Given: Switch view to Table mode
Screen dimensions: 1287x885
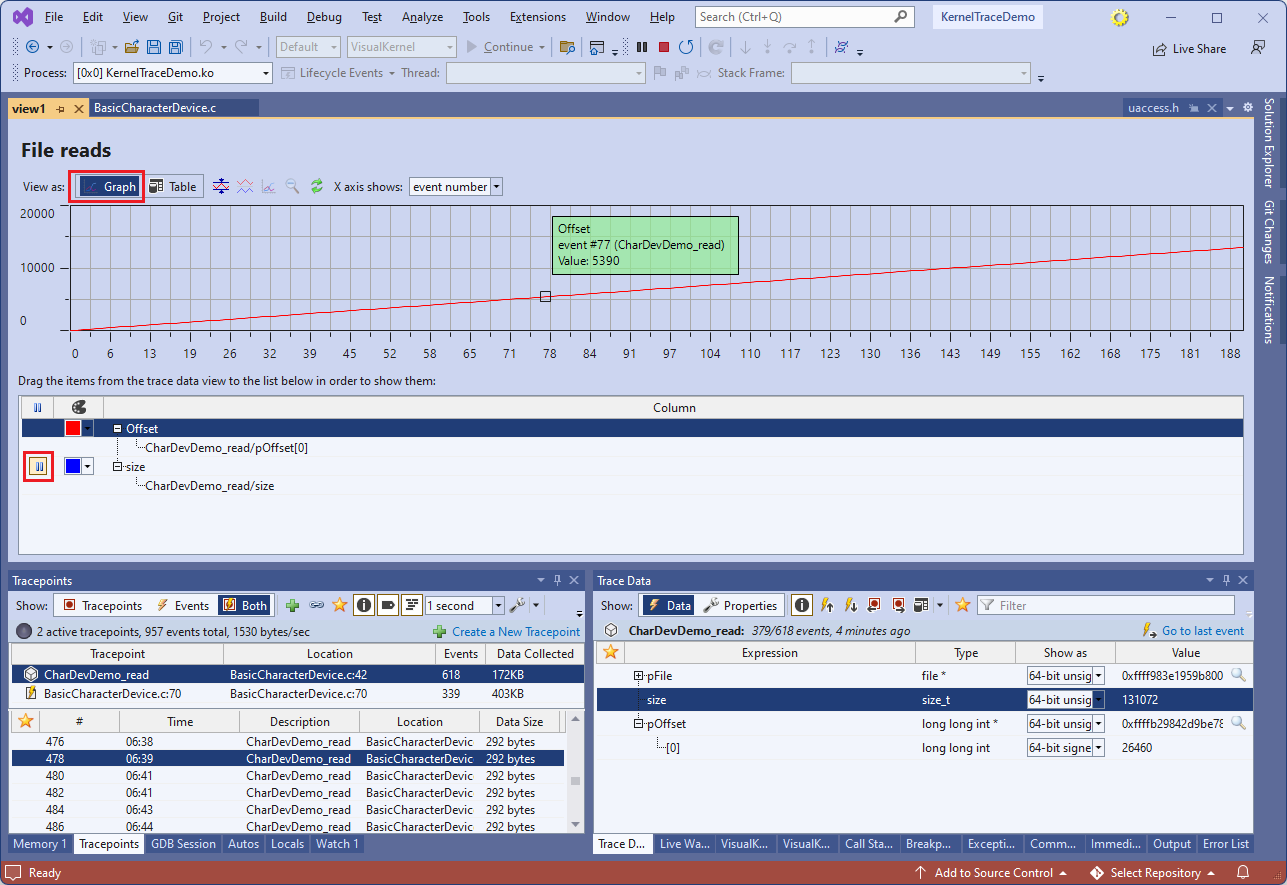Looking at the screenshot, I should click(173, 187).
